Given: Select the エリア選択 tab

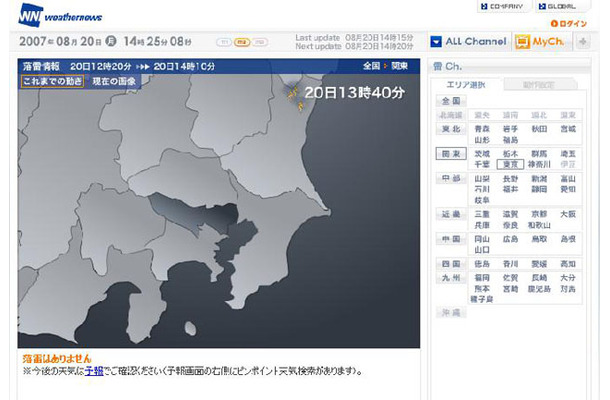Looking at the screenshot, I should click(x=466, y=84).
